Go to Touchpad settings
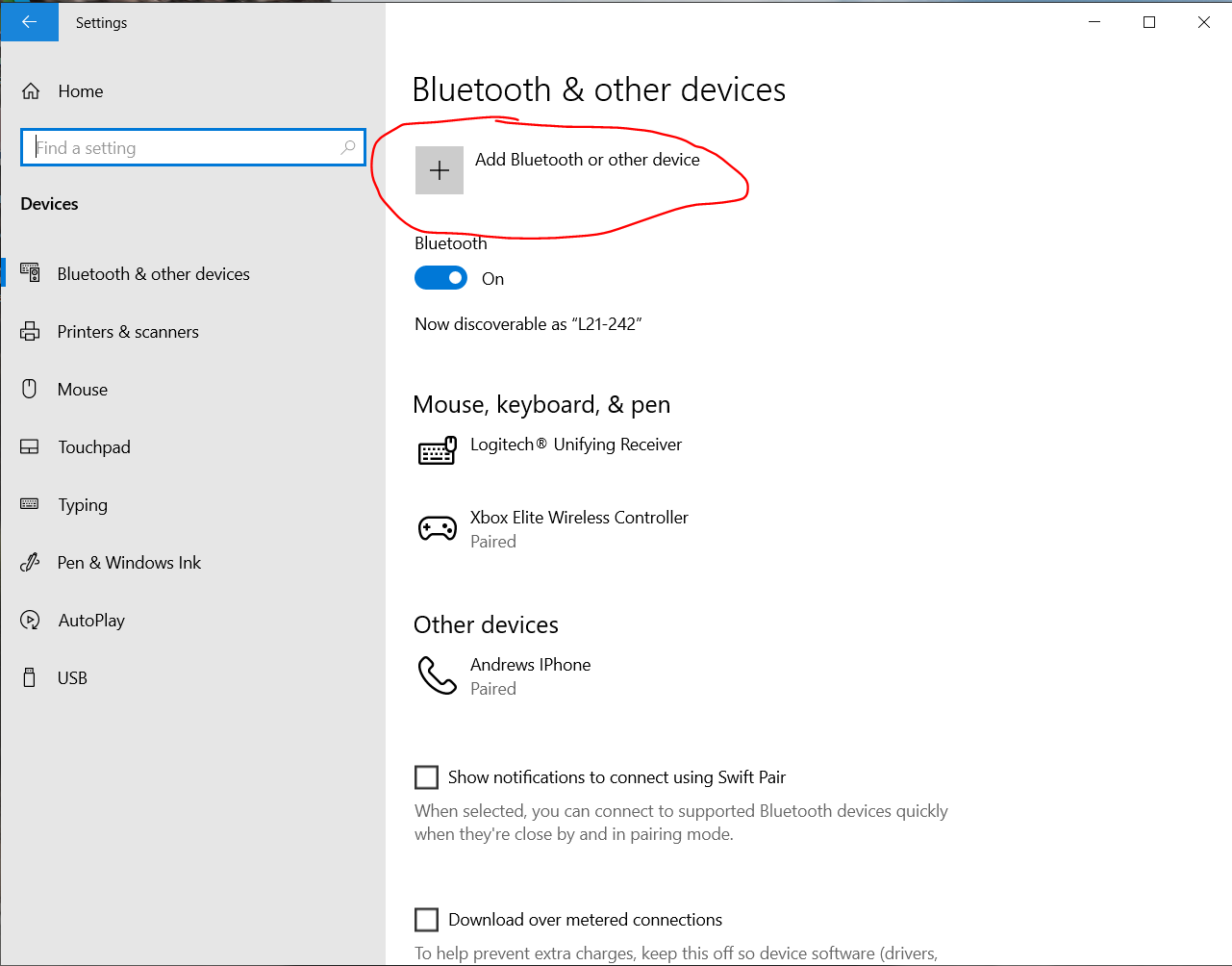Image resolution: width=1232 pixels, height=966 pixels. point(93,447)
